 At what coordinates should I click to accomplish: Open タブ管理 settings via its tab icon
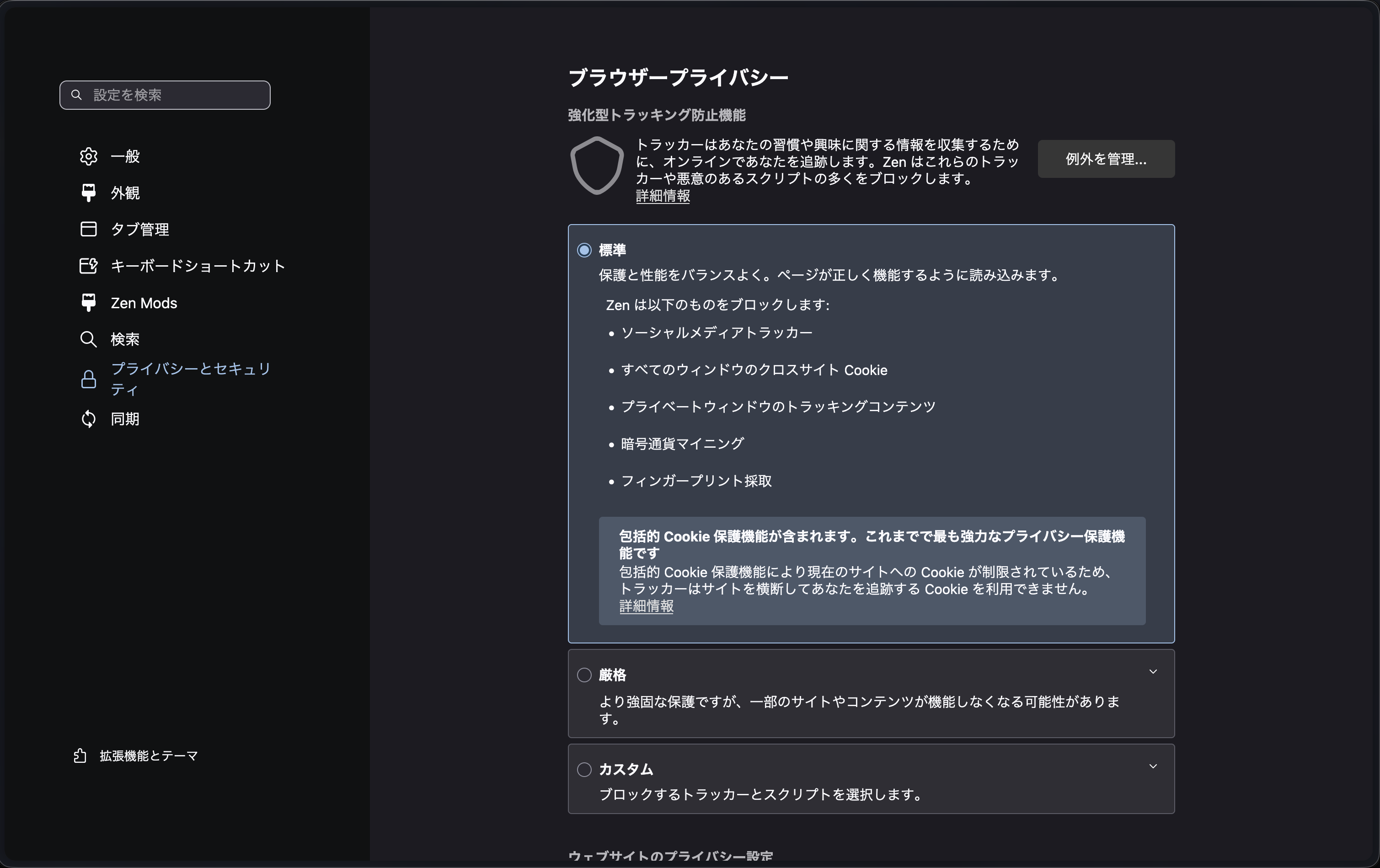[x=89, y=229]
